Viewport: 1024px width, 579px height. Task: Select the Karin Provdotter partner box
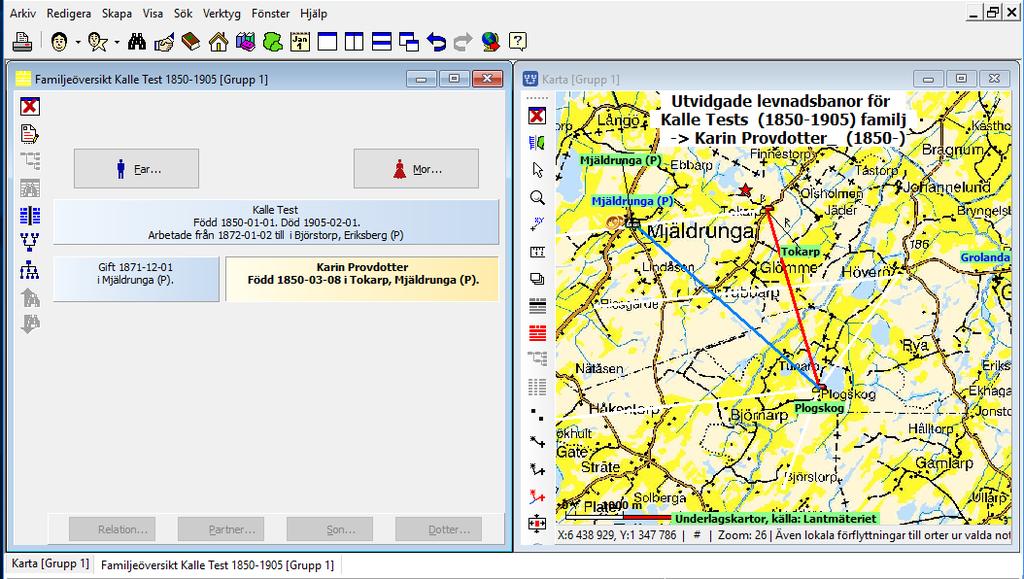tap(362, 279)
